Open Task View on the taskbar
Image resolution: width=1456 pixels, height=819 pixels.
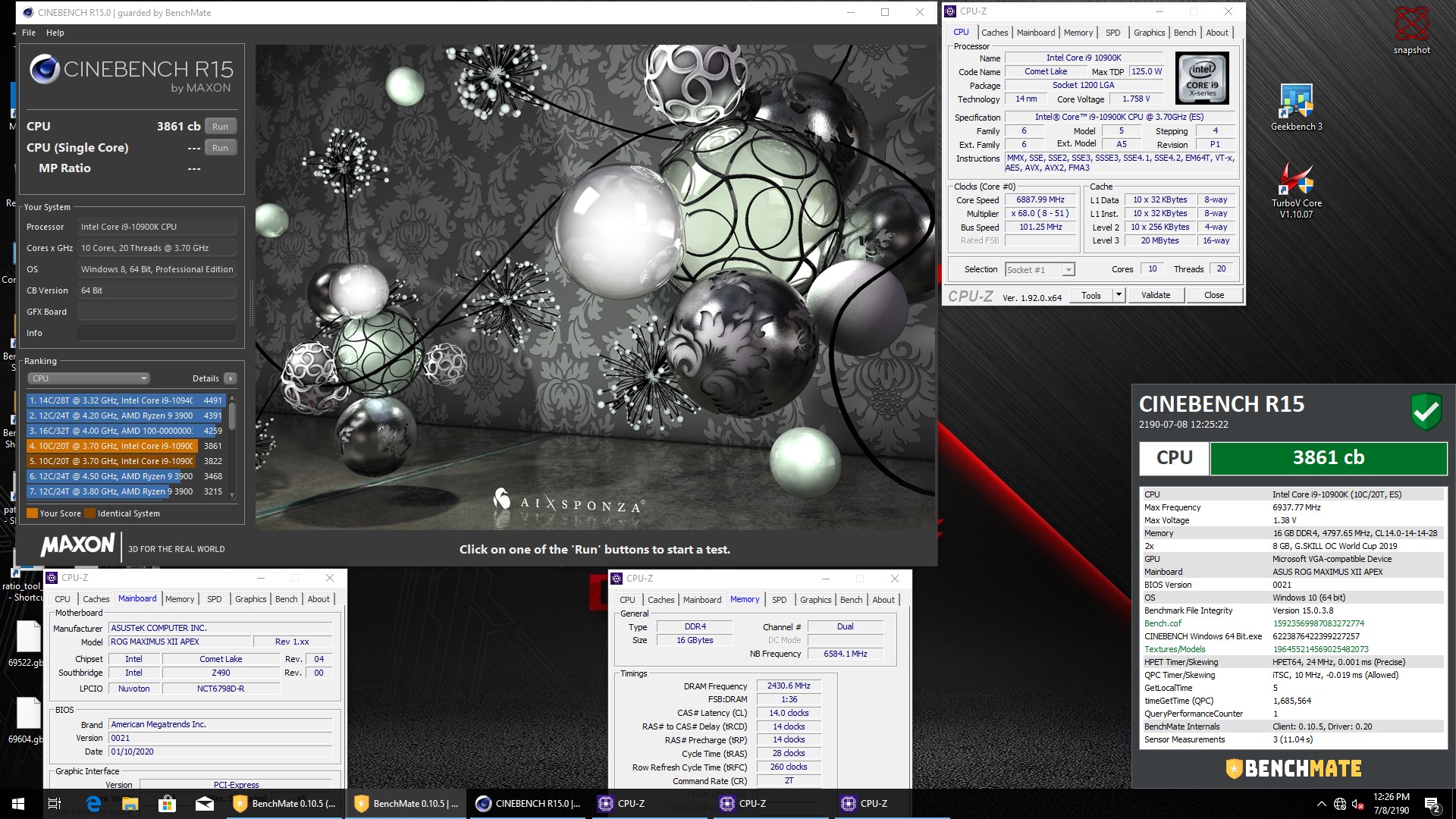(55, 804)
